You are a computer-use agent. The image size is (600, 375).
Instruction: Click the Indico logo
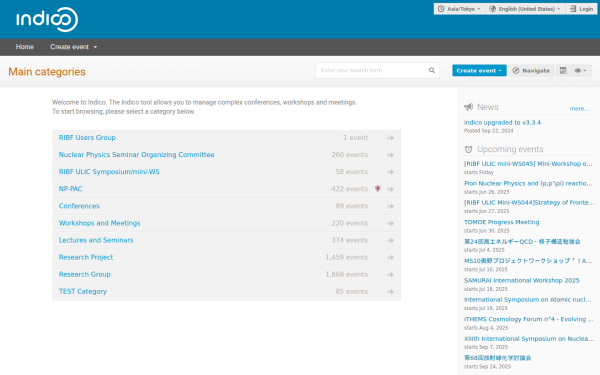click(47, 20)
